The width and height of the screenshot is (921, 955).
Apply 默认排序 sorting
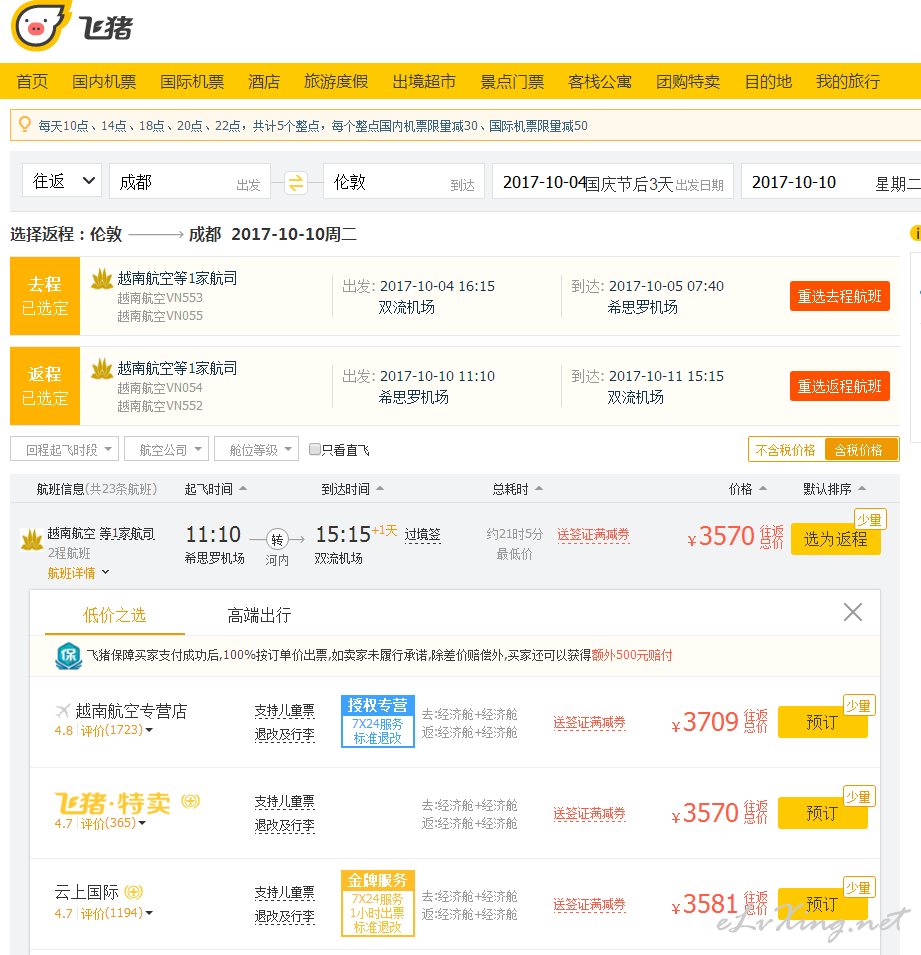tap(834, 489)
